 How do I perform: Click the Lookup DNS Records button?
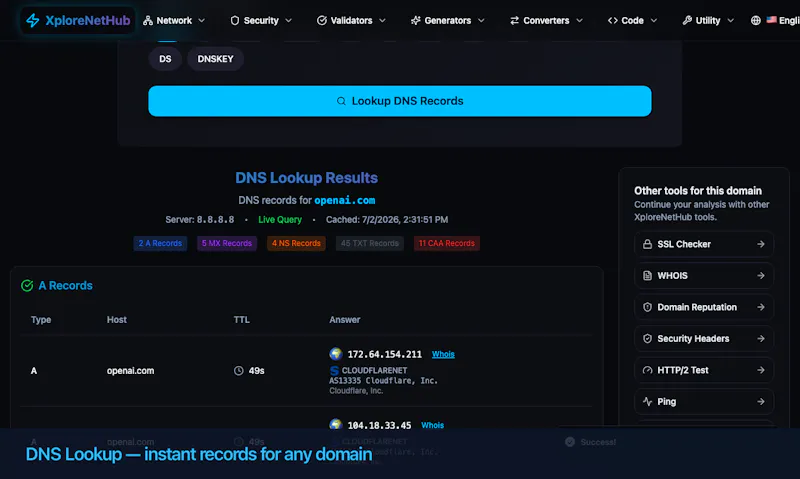(x=399, y=101)
